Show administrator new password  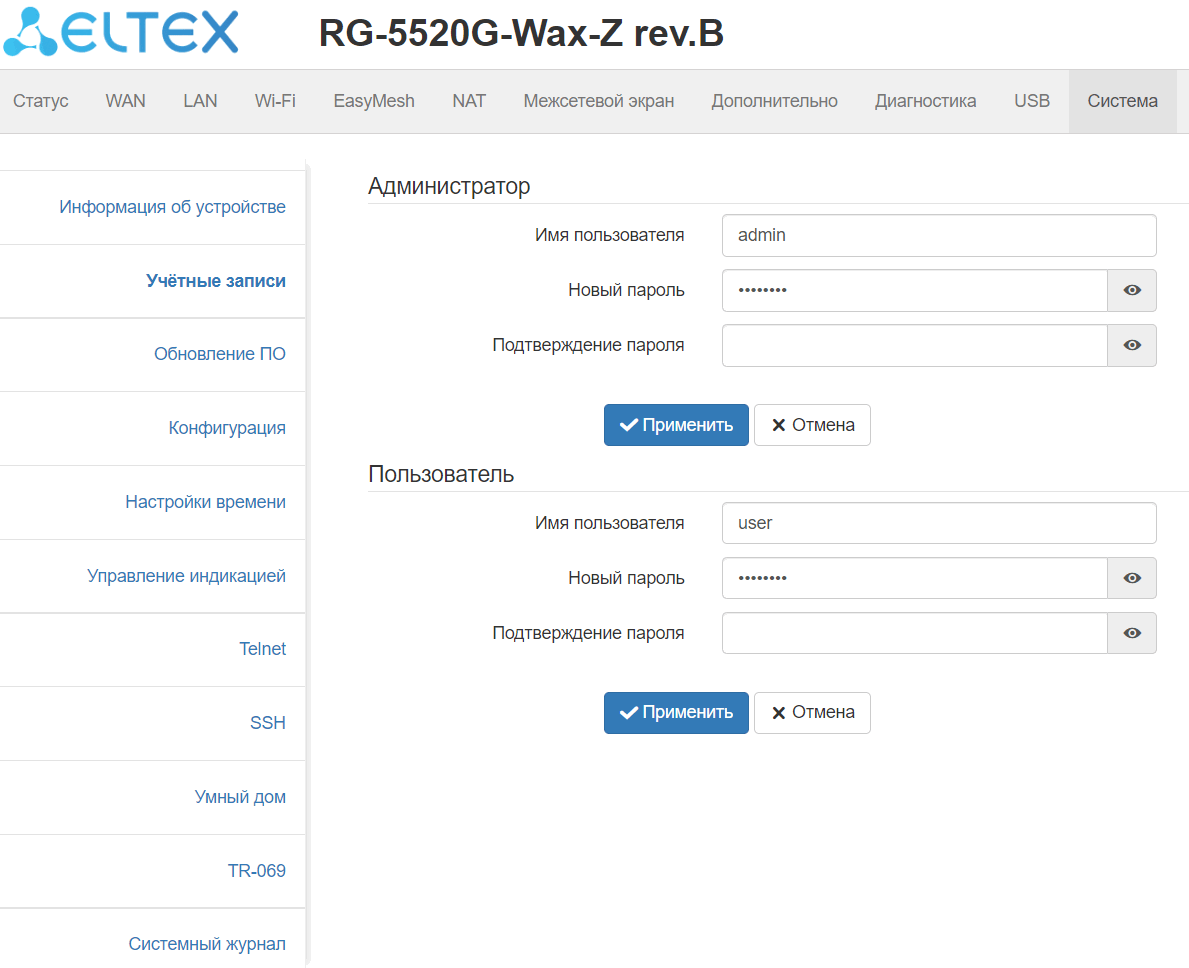[1131, 290]
